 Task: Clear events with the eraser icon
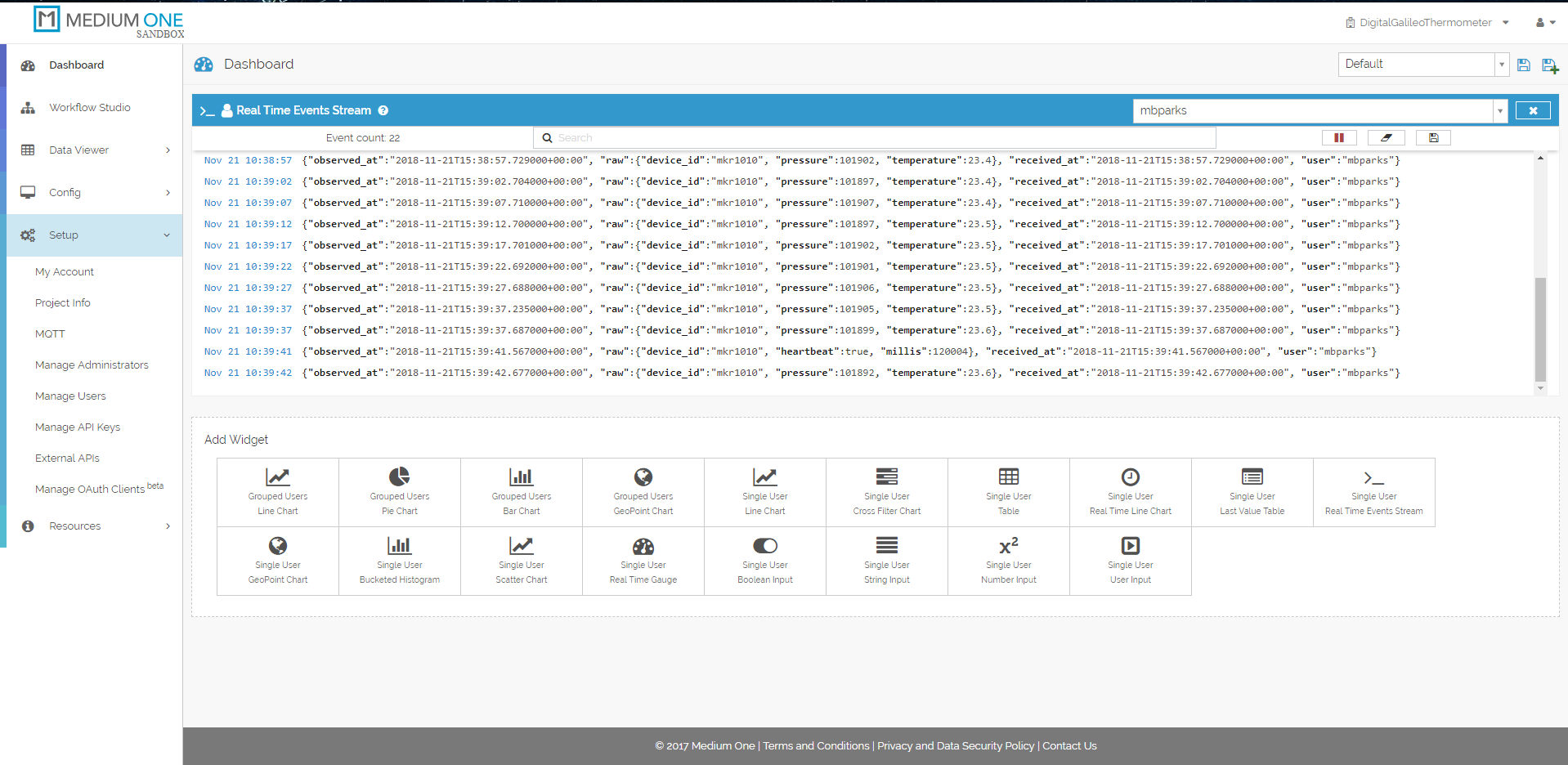1386,138
